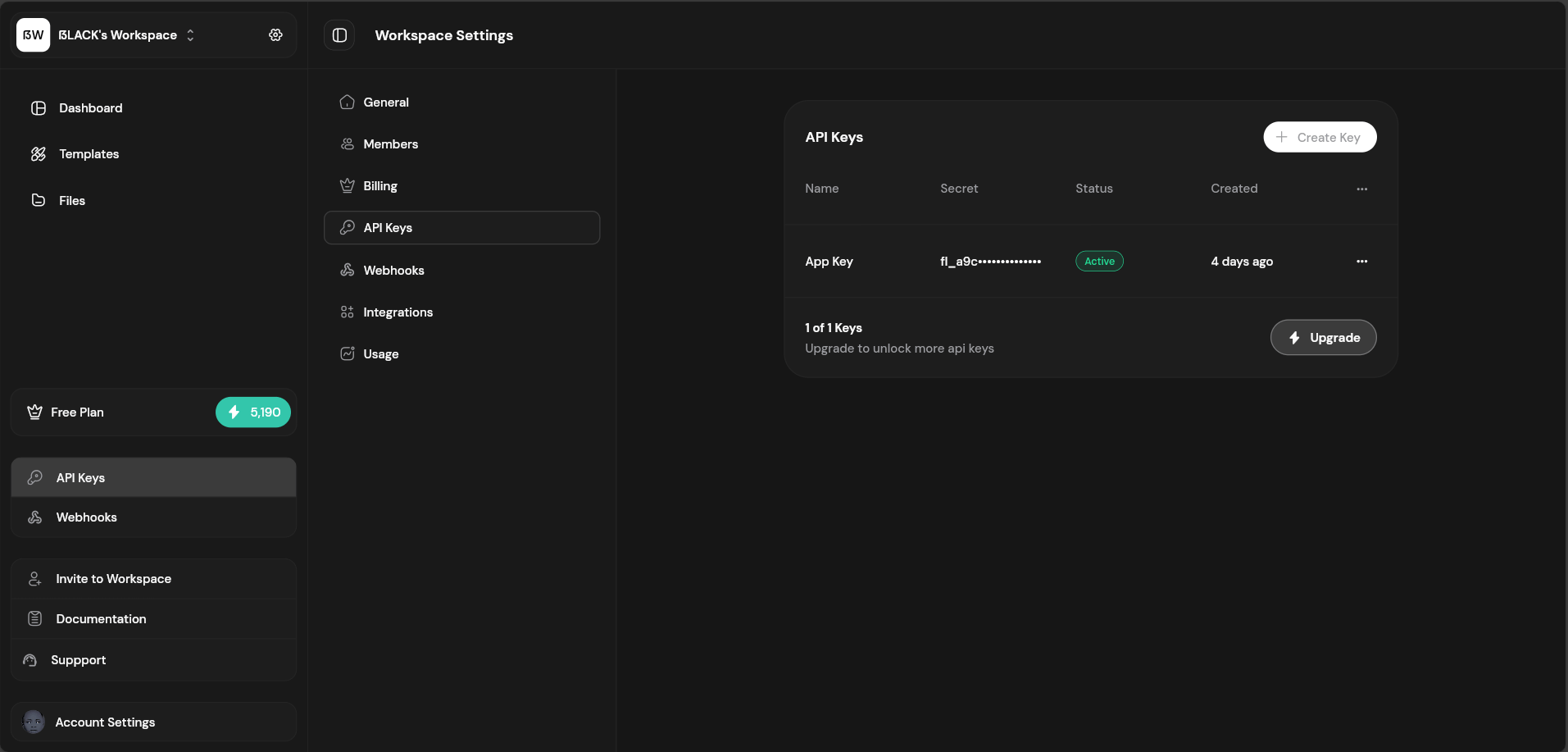Click the Upgrade button

click(x=1323, y=338)
